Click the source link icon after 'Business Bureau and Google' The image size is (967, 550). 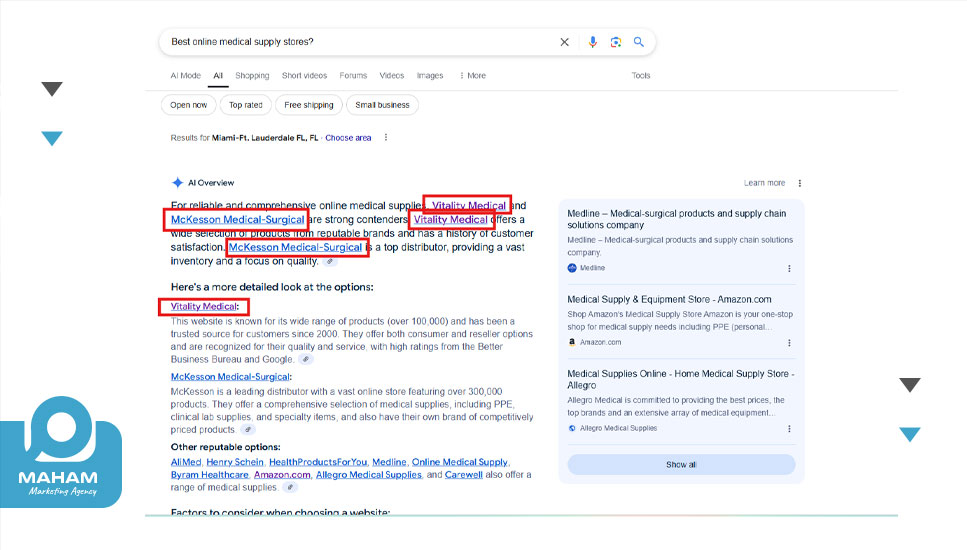point(305,359)
